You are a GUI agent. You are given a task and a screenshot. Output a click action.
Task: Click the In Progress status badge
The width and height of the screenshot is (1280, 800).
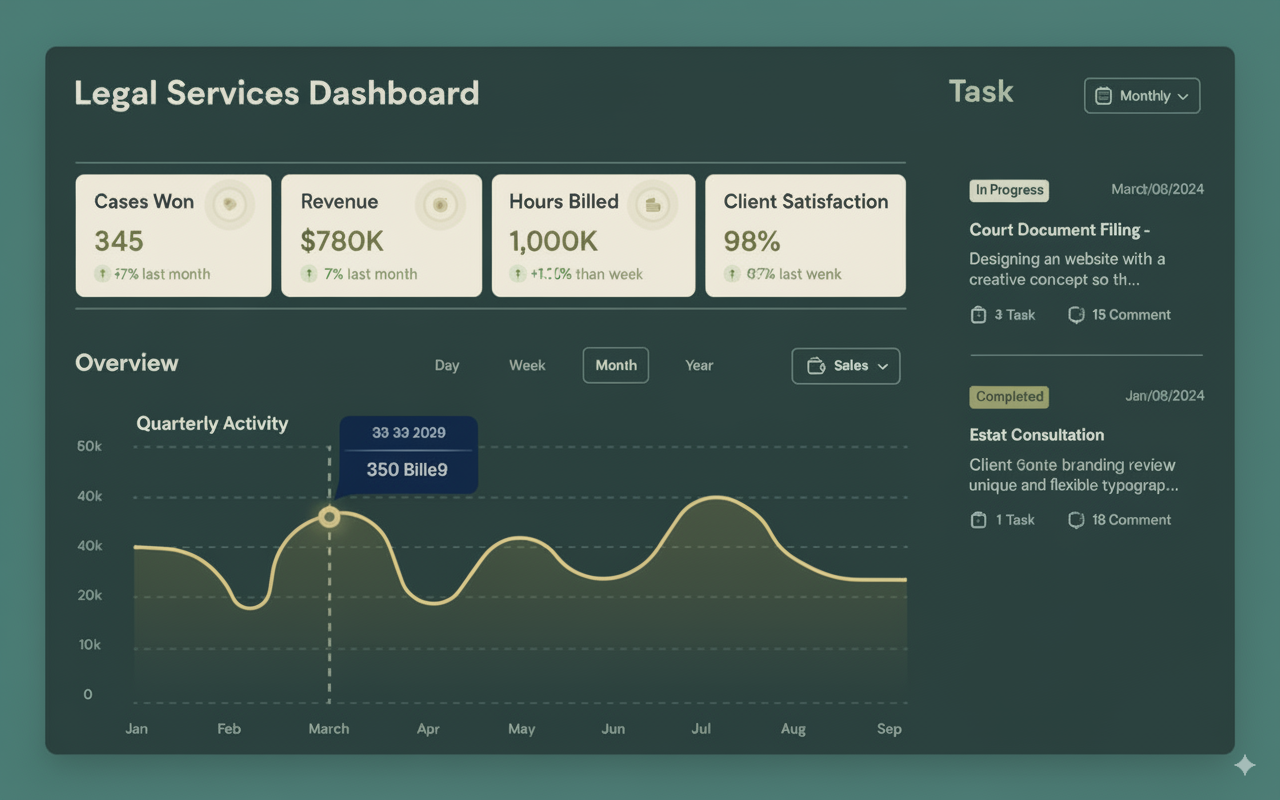tap(1009, 190)
